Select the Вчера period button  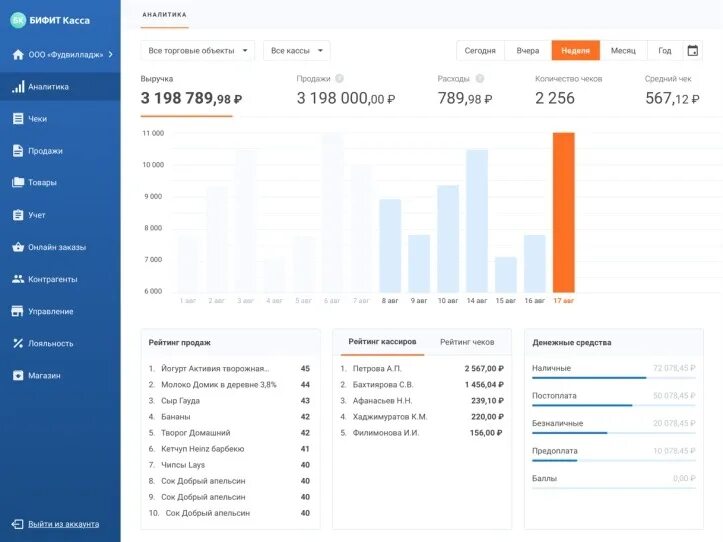[528, 51]
